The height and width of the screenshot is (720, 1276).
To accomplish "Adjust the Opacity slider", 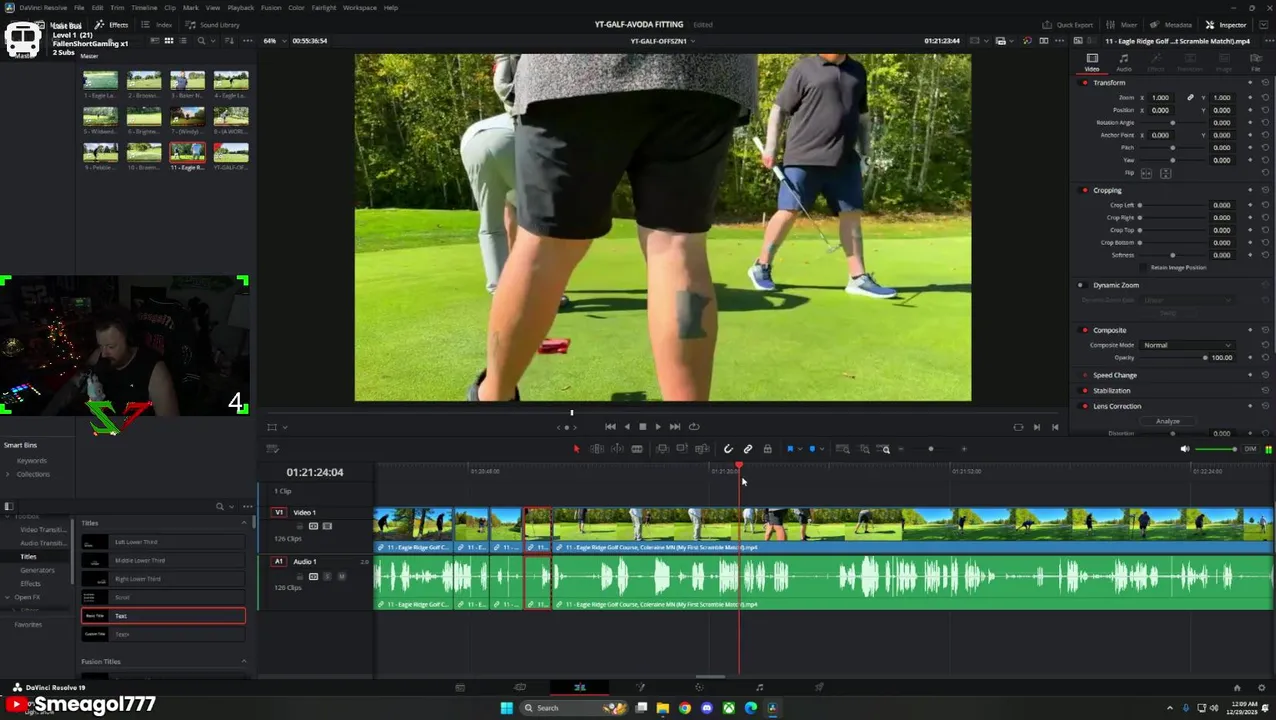I will 1174,358.
